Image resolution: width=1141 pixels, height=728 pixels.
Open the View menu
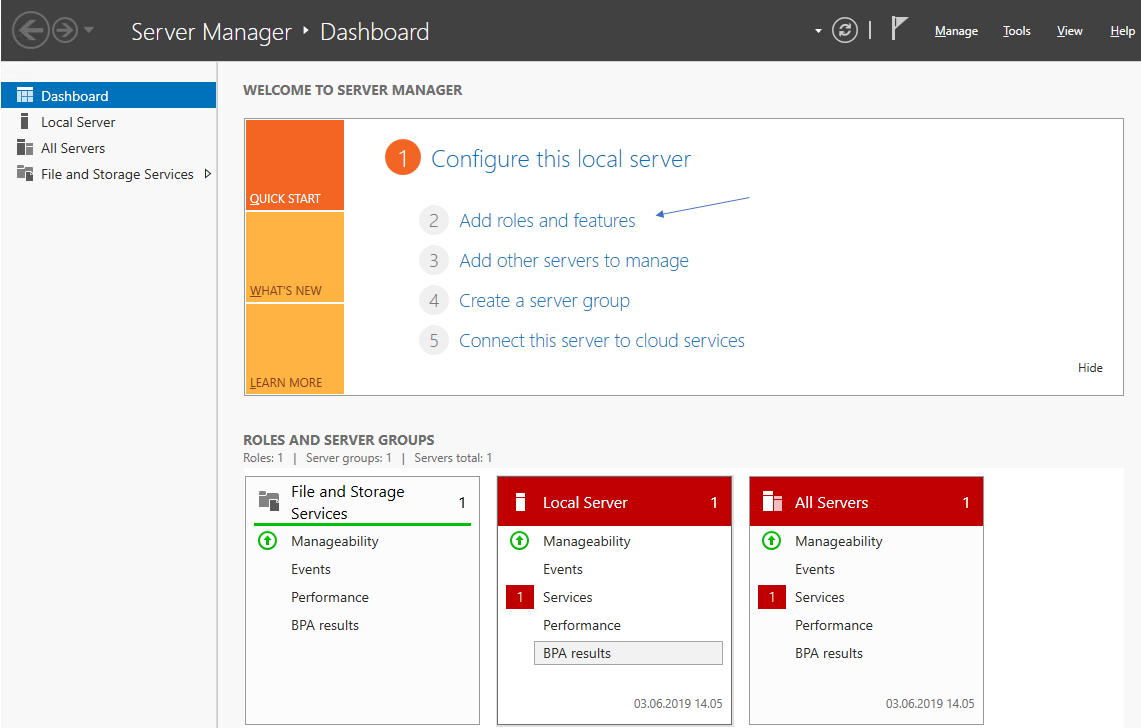point(1069,31)
